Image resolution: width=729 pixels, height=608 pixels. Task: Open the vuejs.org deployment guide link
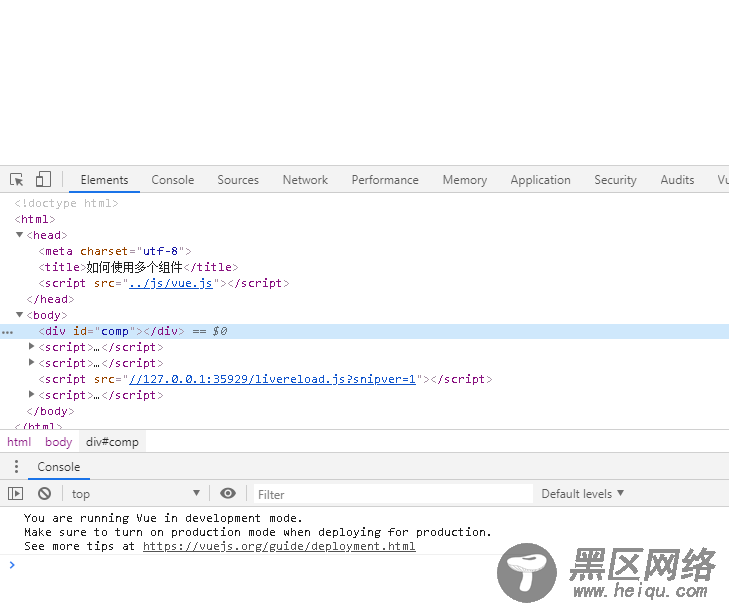[x=279, y=546]
